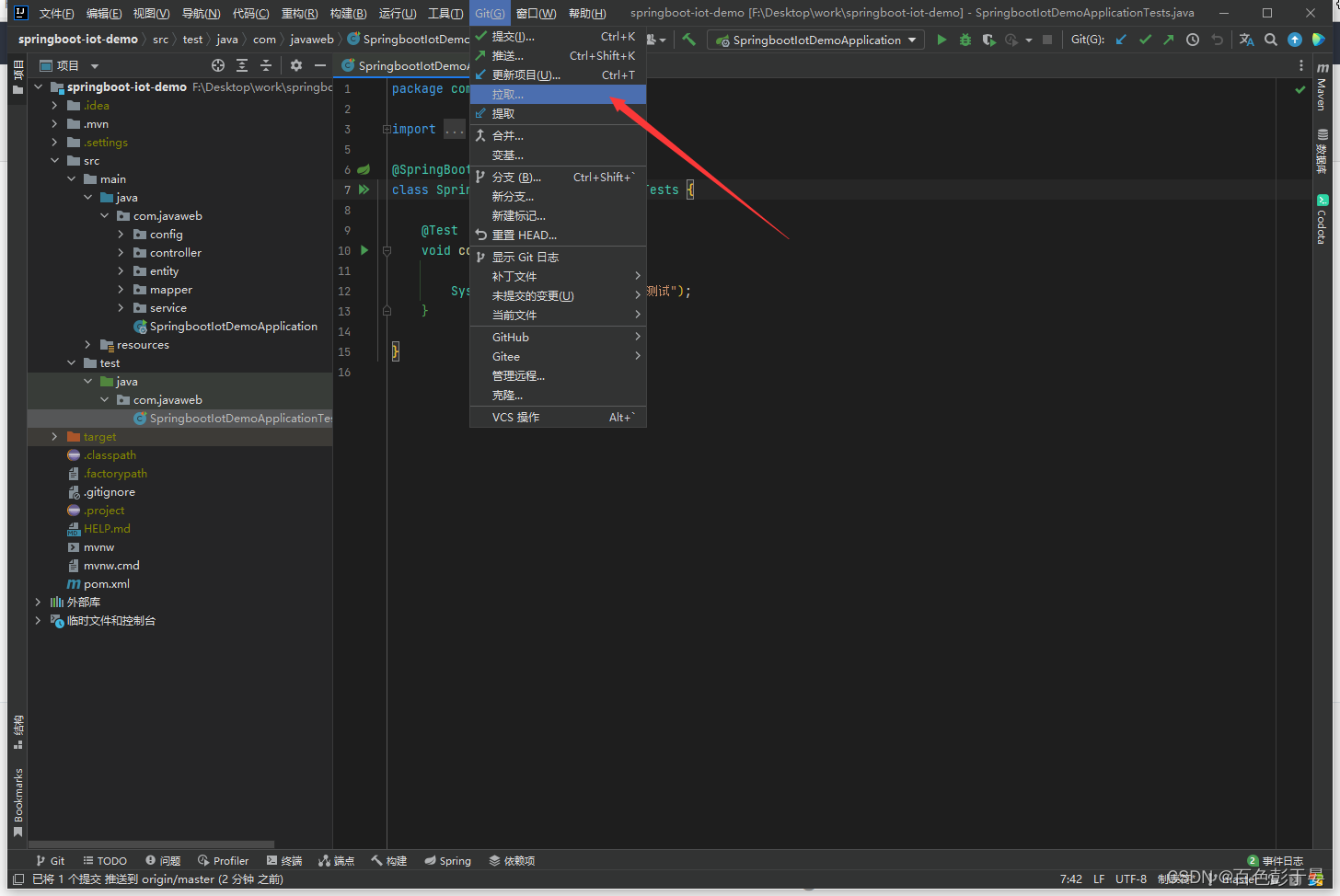Choose 管理远程... menu item
This screenshot has height=896, width=1340.
(x=558, y=375)
